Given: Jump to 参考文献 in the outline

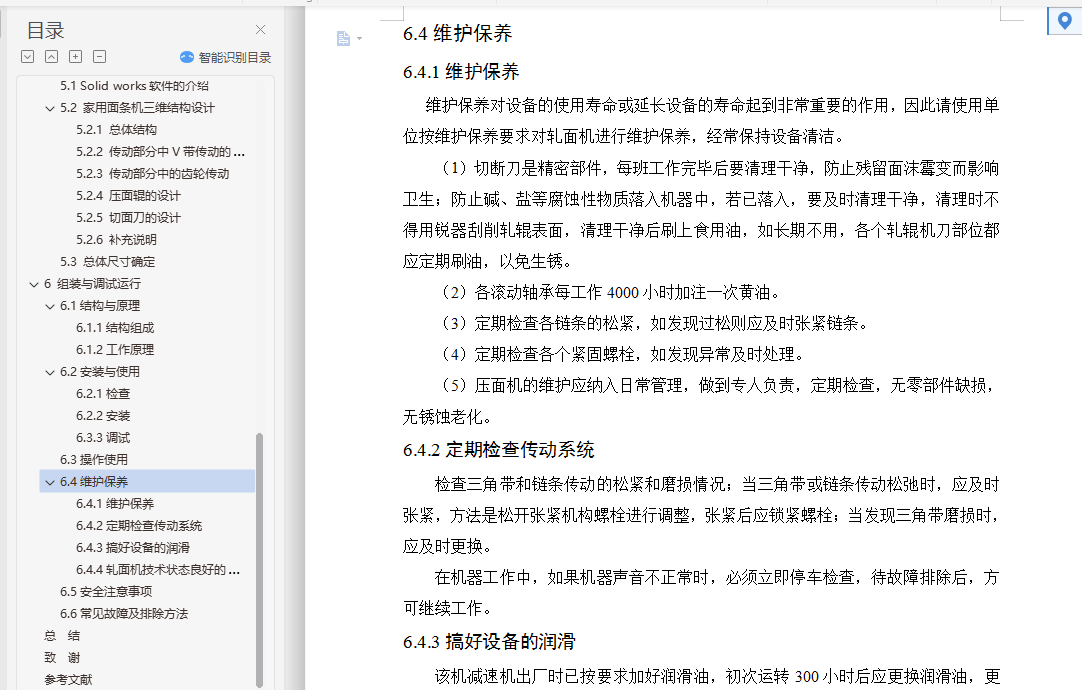Looking at the screenshot, I should tap(68, 680).
